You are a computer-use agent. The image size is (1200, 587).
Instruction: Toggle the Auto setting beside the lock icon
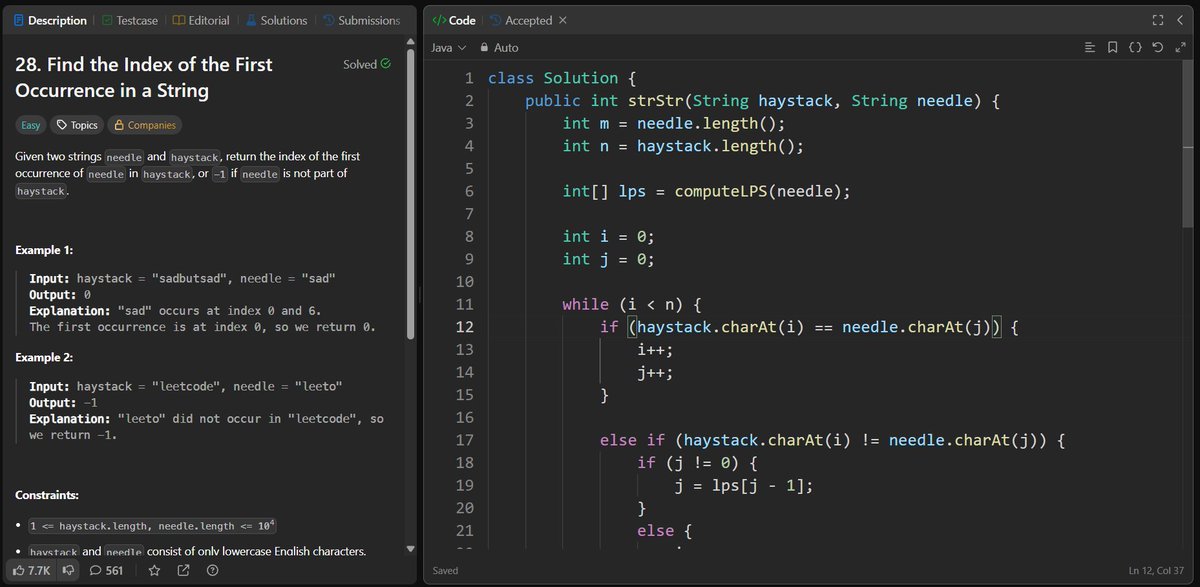tap(498, 47)
